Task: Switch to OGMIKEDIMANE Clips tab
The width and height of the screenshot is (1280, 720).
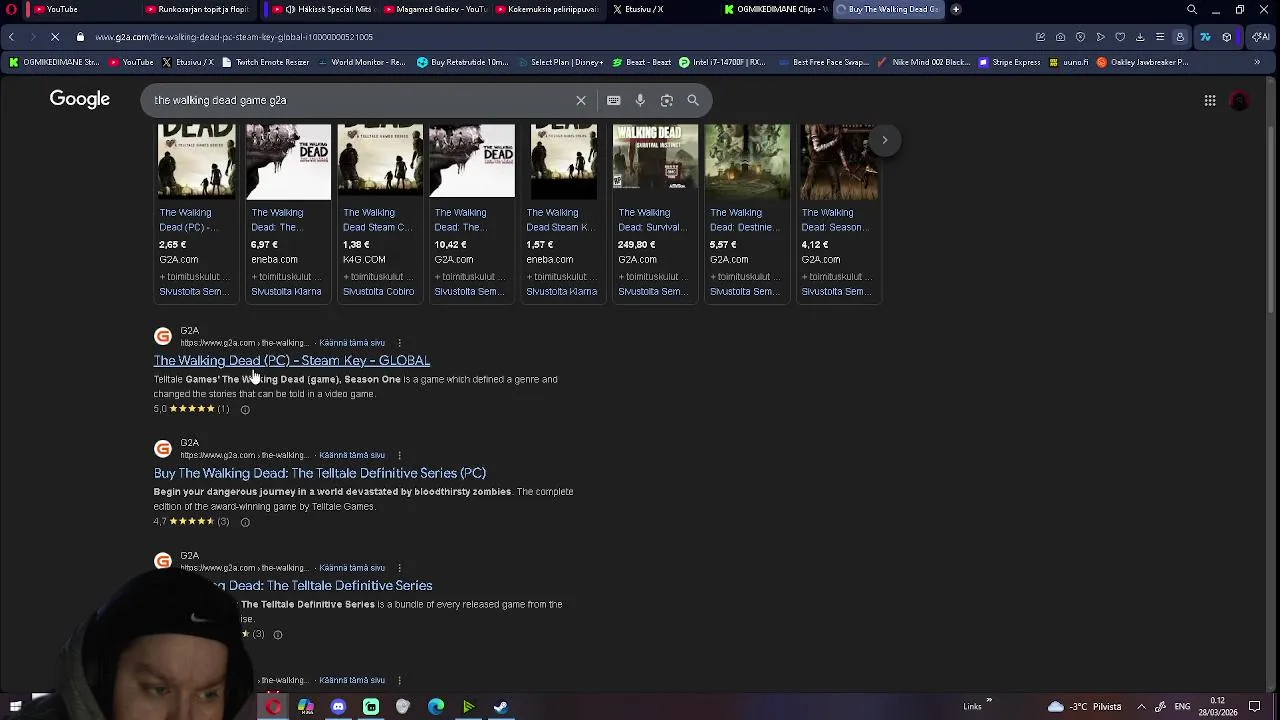Action: [776, 9]
